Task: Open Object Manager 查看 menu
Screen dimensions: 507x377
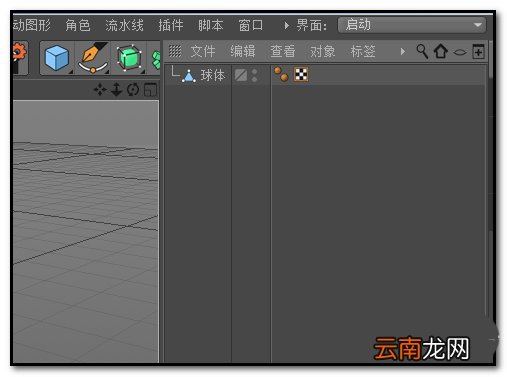Action: (x=283, y=51)
